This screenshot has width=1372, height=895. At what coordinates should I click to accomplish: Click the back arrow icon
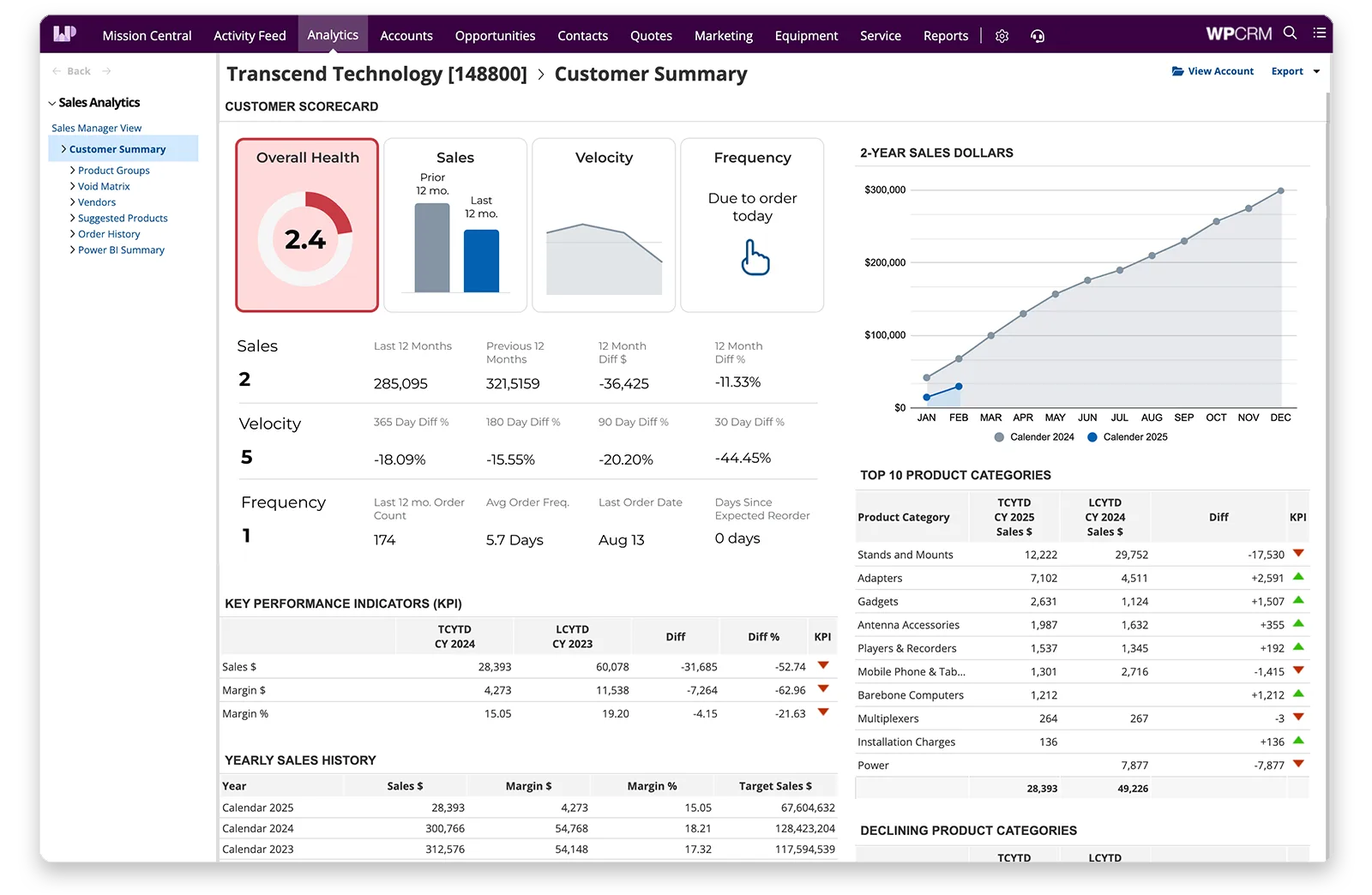[57, 71]
